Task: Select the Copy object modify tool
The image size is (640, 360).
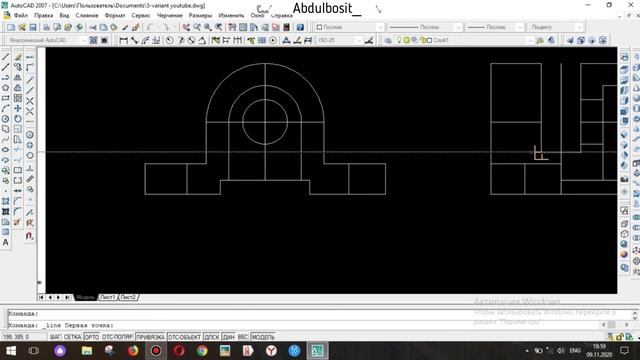Action: pos(18,67)
